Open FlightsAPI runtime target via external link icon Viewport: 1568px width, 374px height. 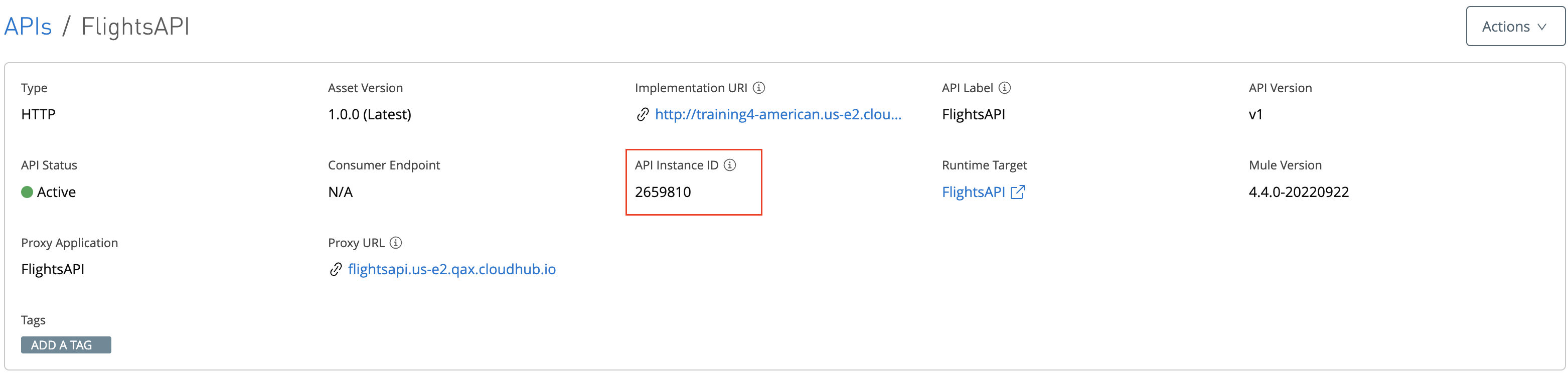(x=1018, y=192)
